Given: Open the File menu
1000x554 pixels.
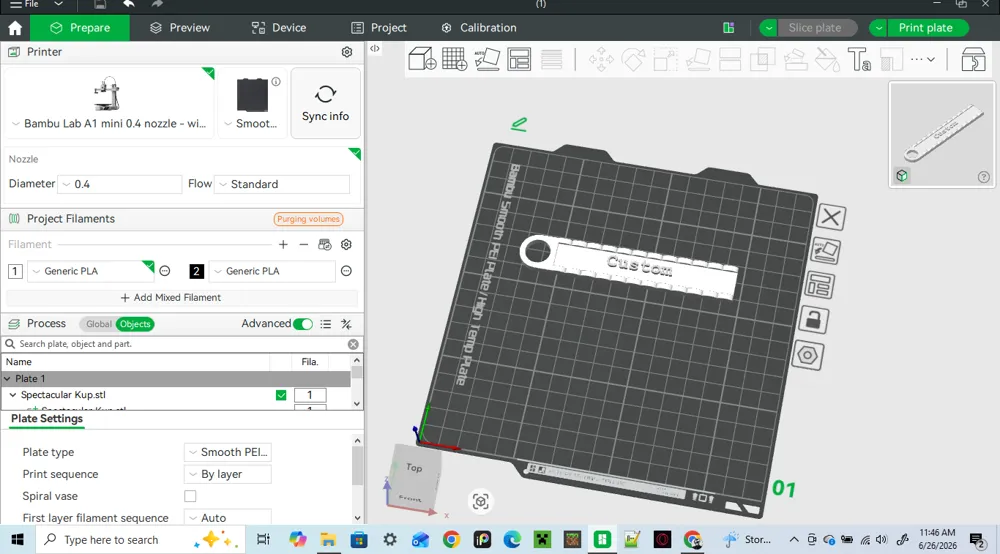Looking at the screenshot, I should 24,4.
